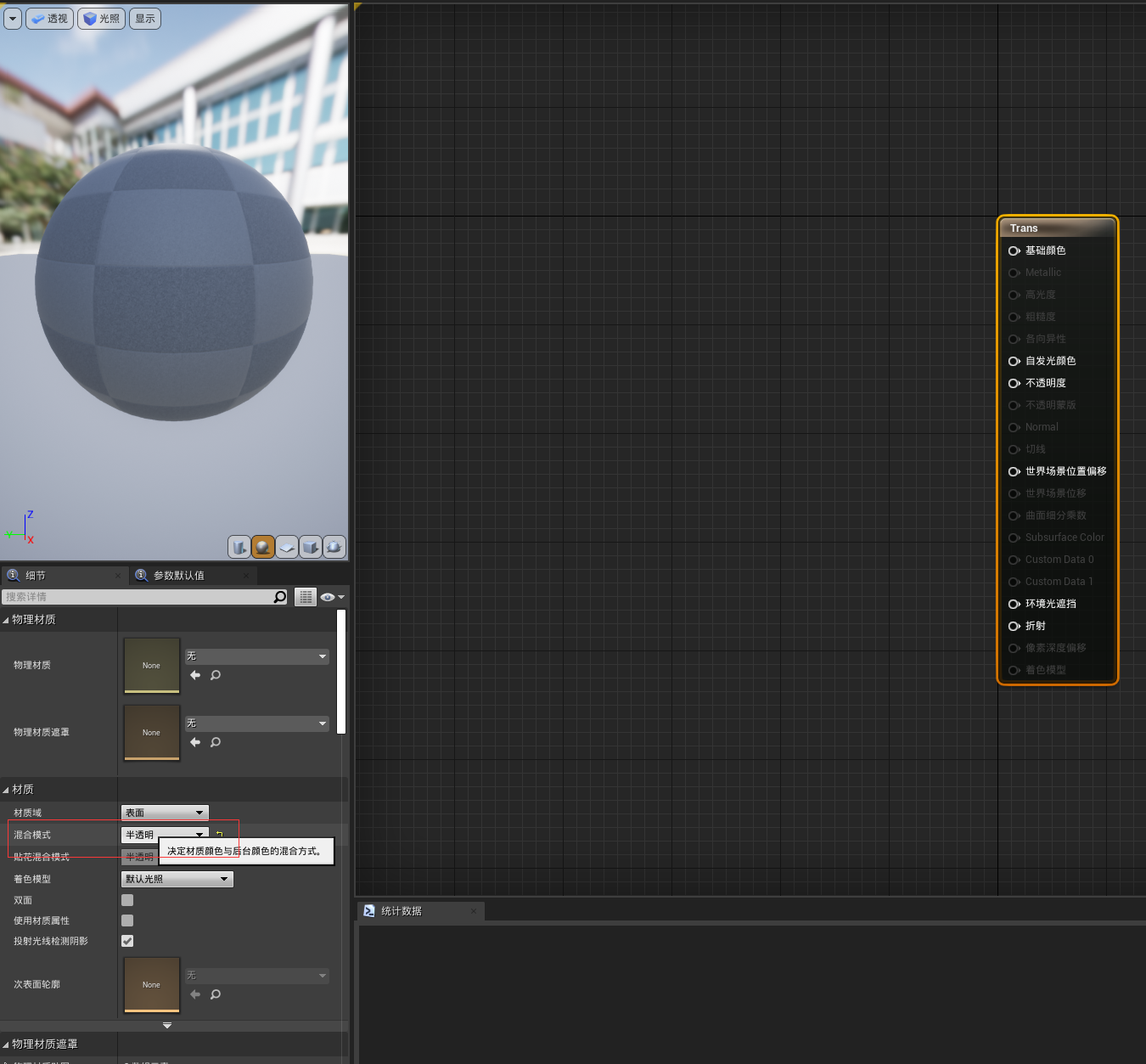Use selected asset arrow for 物理材质遮罩
The image size is (1146, 1064).
point(195,742)
